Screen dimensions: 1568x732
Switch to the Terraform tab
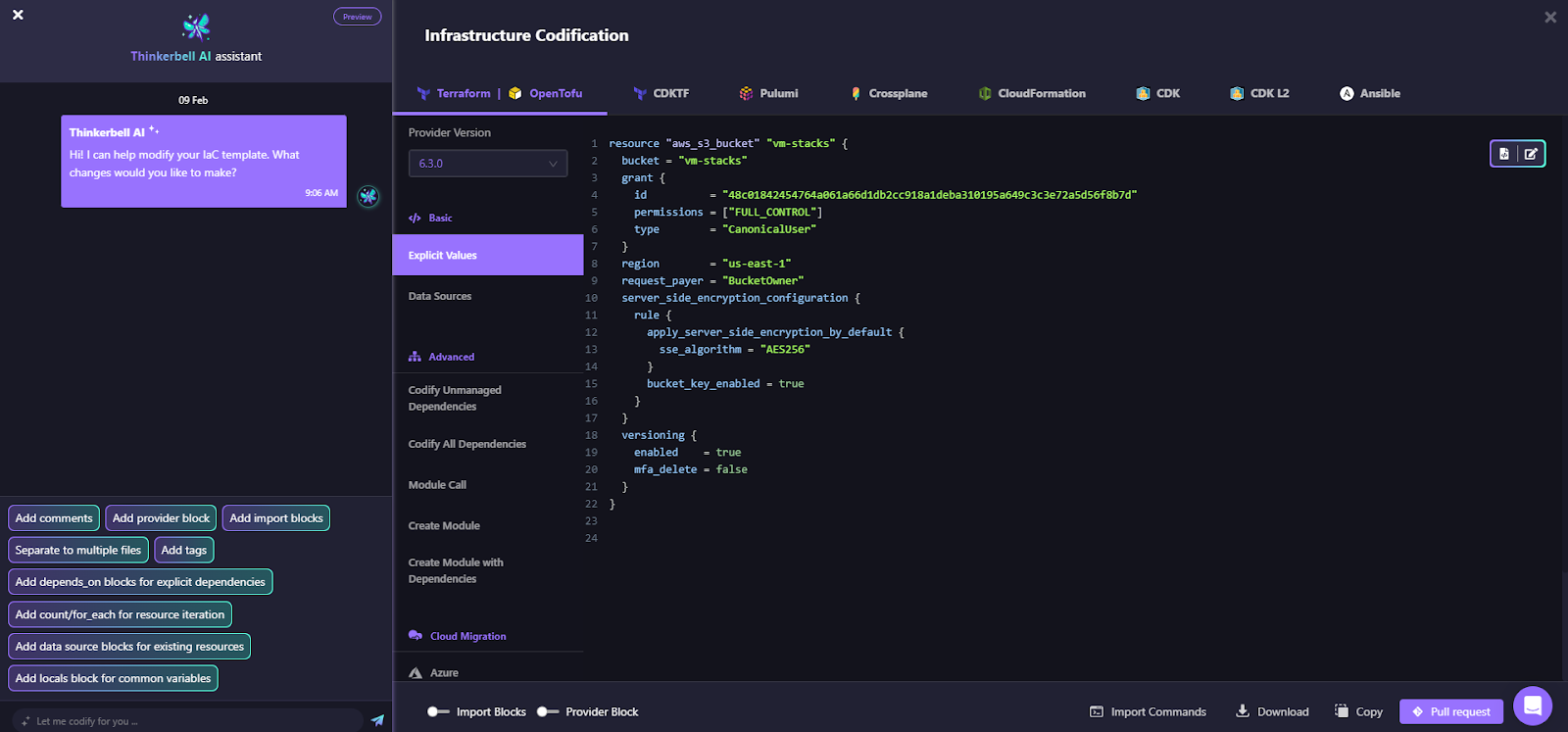coord(463,94)
